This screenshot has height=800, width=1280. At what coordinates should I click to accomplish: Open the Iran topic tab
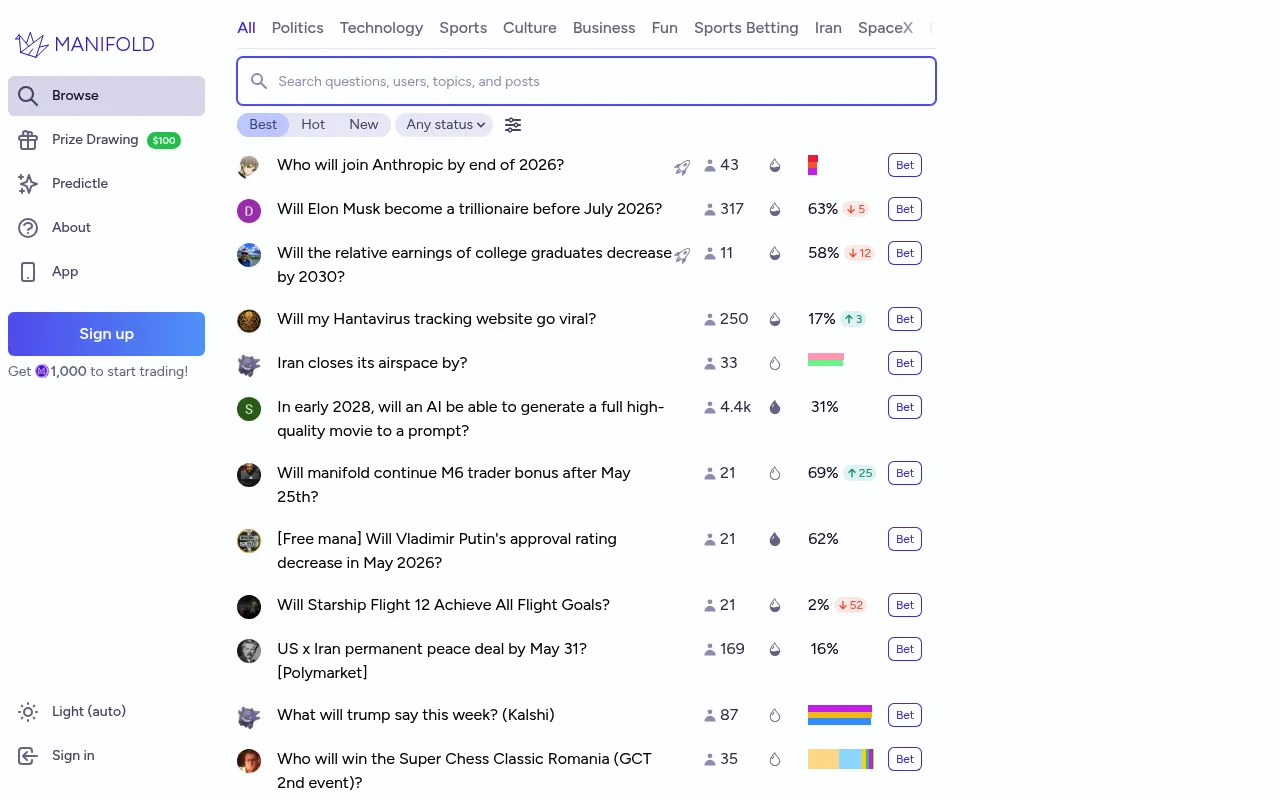(828, 28)
